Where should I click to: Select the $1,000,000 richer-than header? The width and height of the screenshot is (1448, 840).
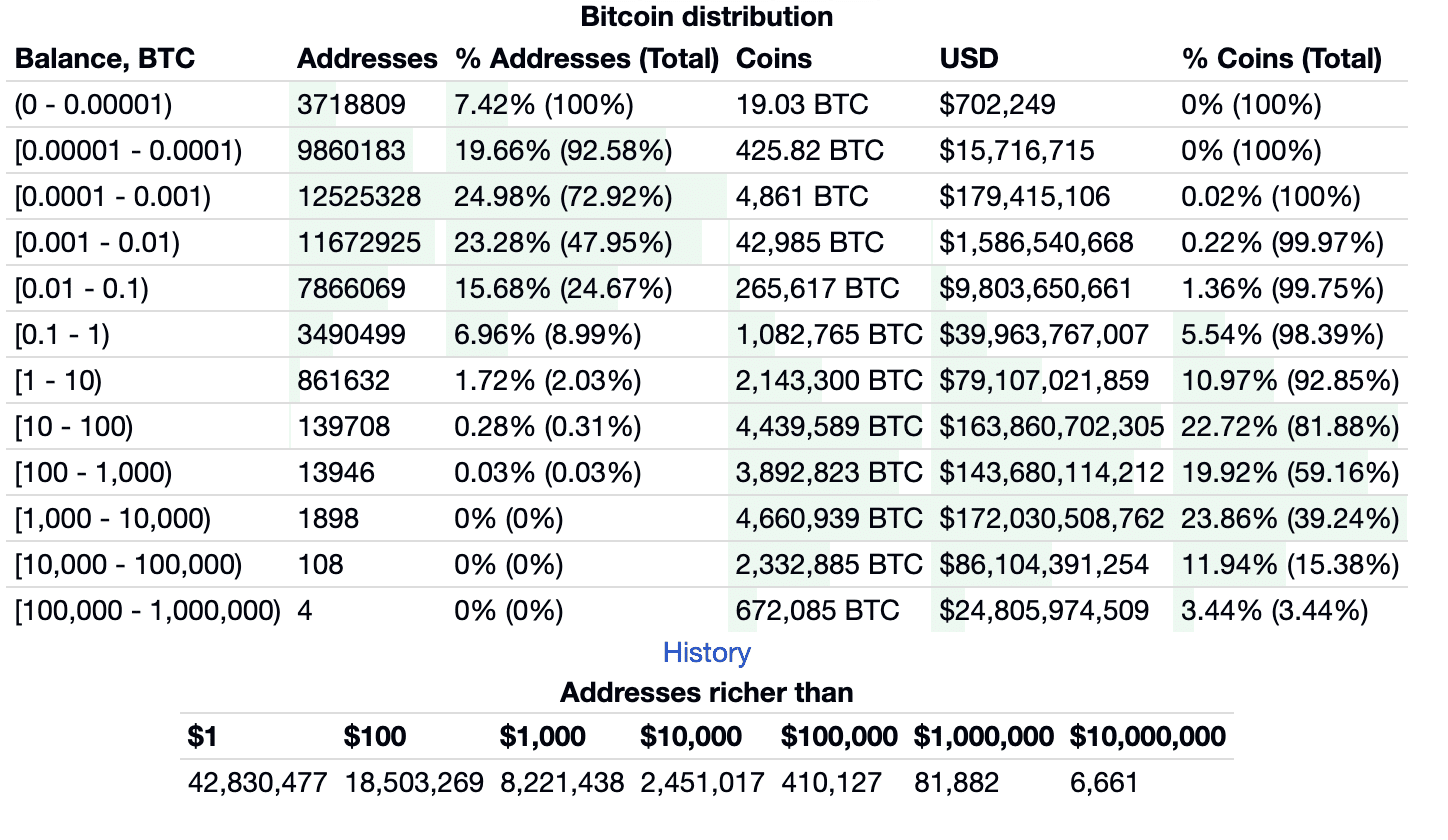point(983,737)
